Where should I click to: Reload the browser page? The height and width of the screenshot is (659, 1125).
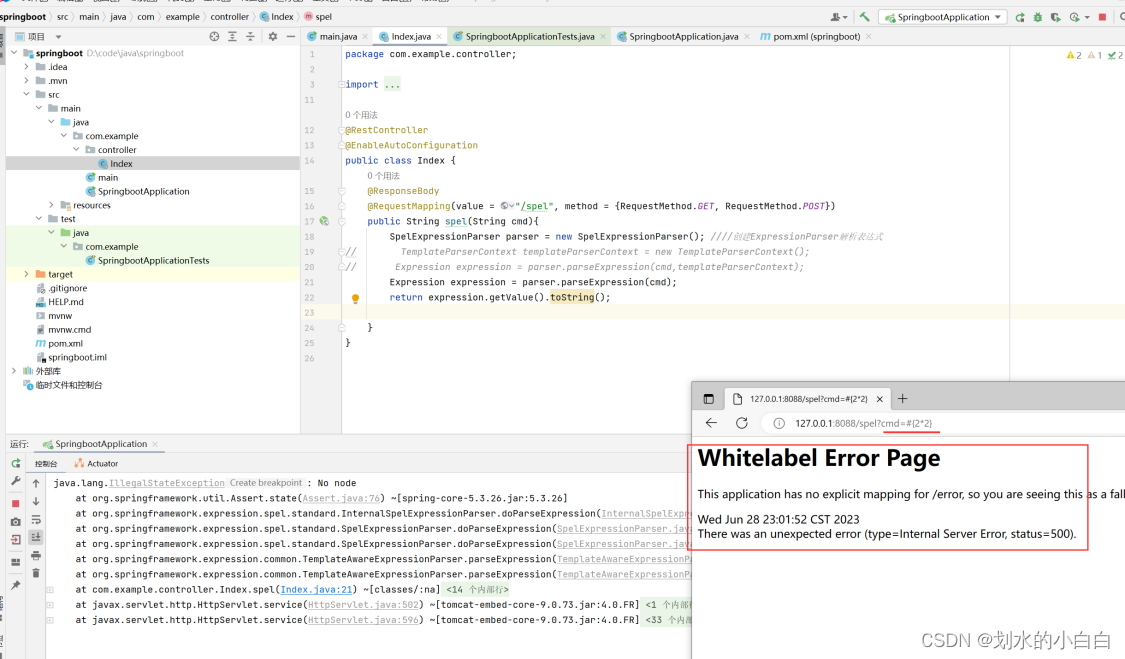[x=742, y=423]
